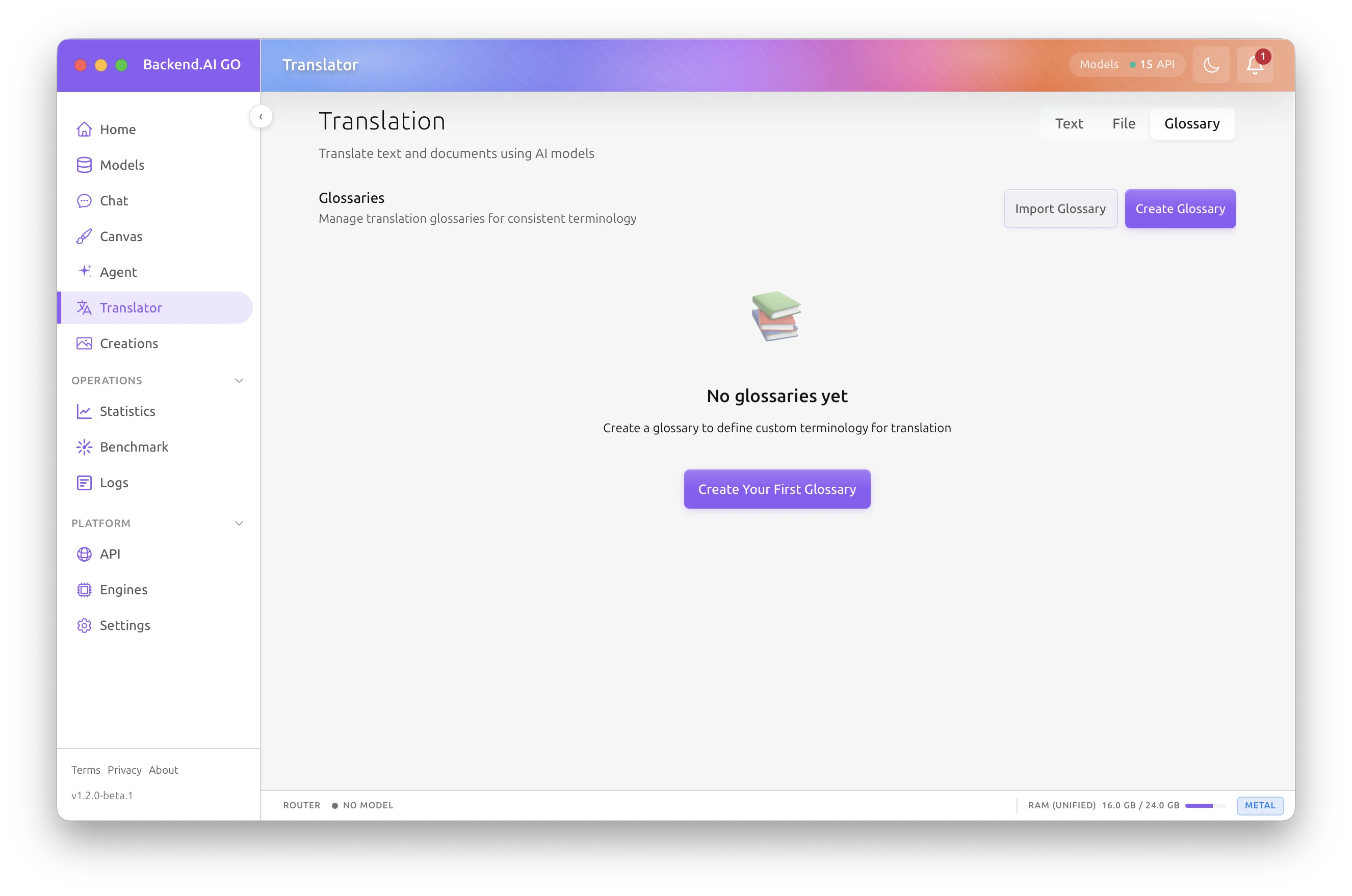Open the Privacy link in footer
This screenshot has width=1352, height=896.
(124, 770)
